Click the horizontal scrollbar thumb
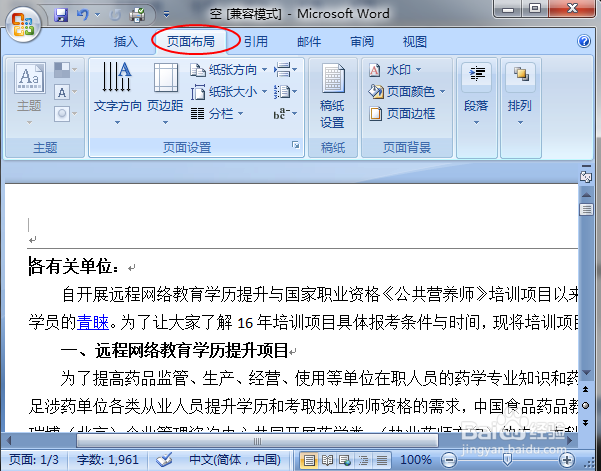This screenshot has width=601, height=471. pyautogui.click(x=257, y=441)
